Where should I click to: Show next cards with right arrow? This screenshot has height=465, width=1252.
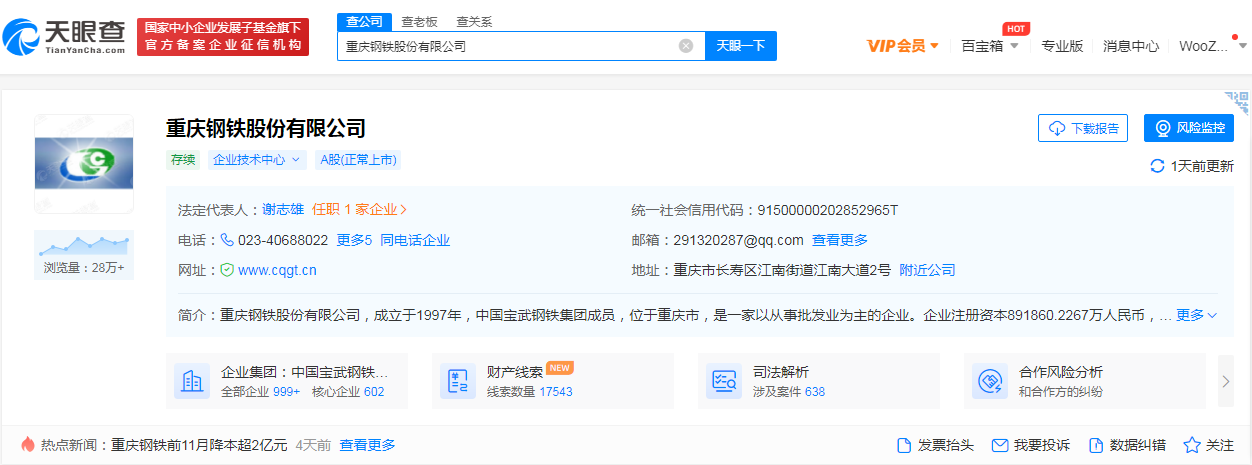point(1226,381)
